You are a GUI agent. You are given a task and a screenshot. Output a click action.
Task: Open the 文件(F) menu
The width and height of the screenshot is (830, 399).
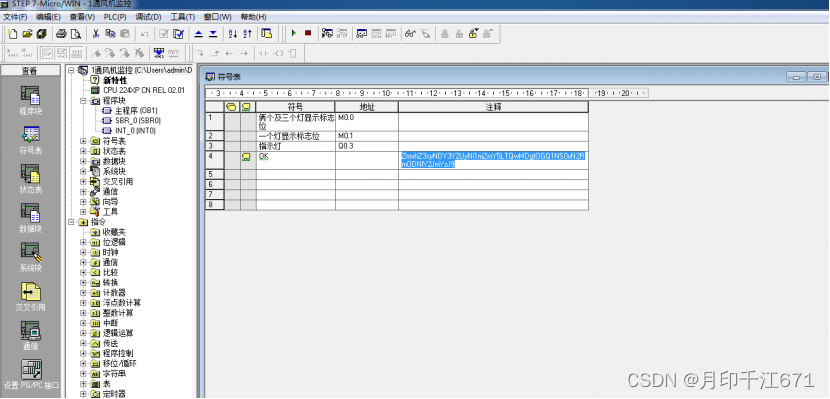[15, 17]
